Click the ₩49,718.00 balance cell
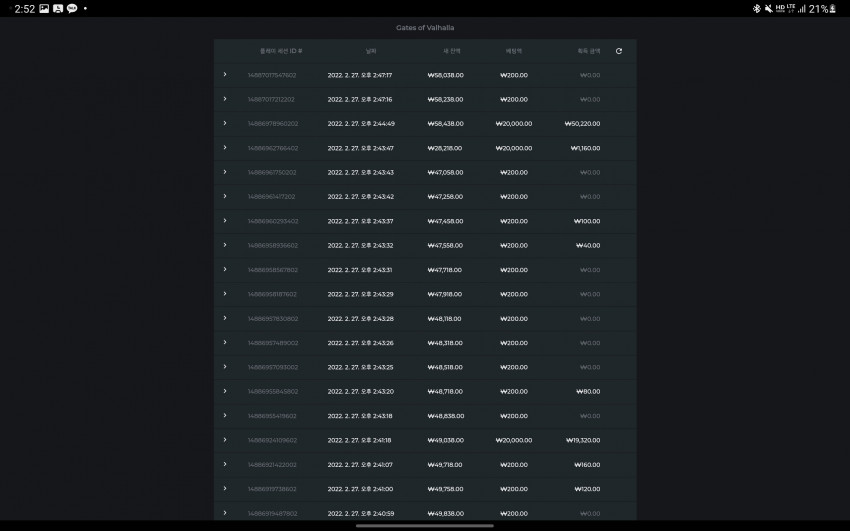The image size is (850, 531). tap(445, 465)
